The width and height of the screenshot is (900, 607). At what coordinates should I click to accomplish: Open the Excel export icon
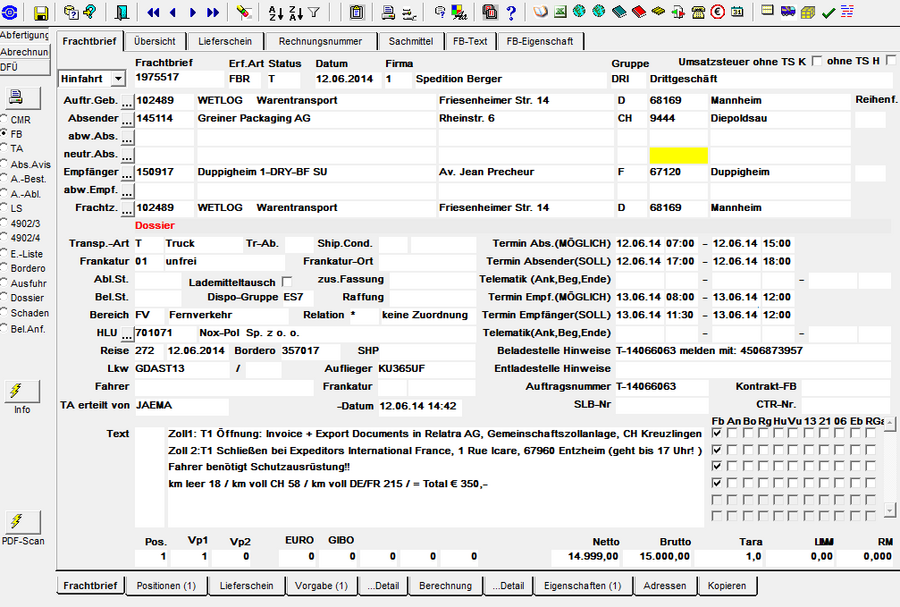click(560, 11)
